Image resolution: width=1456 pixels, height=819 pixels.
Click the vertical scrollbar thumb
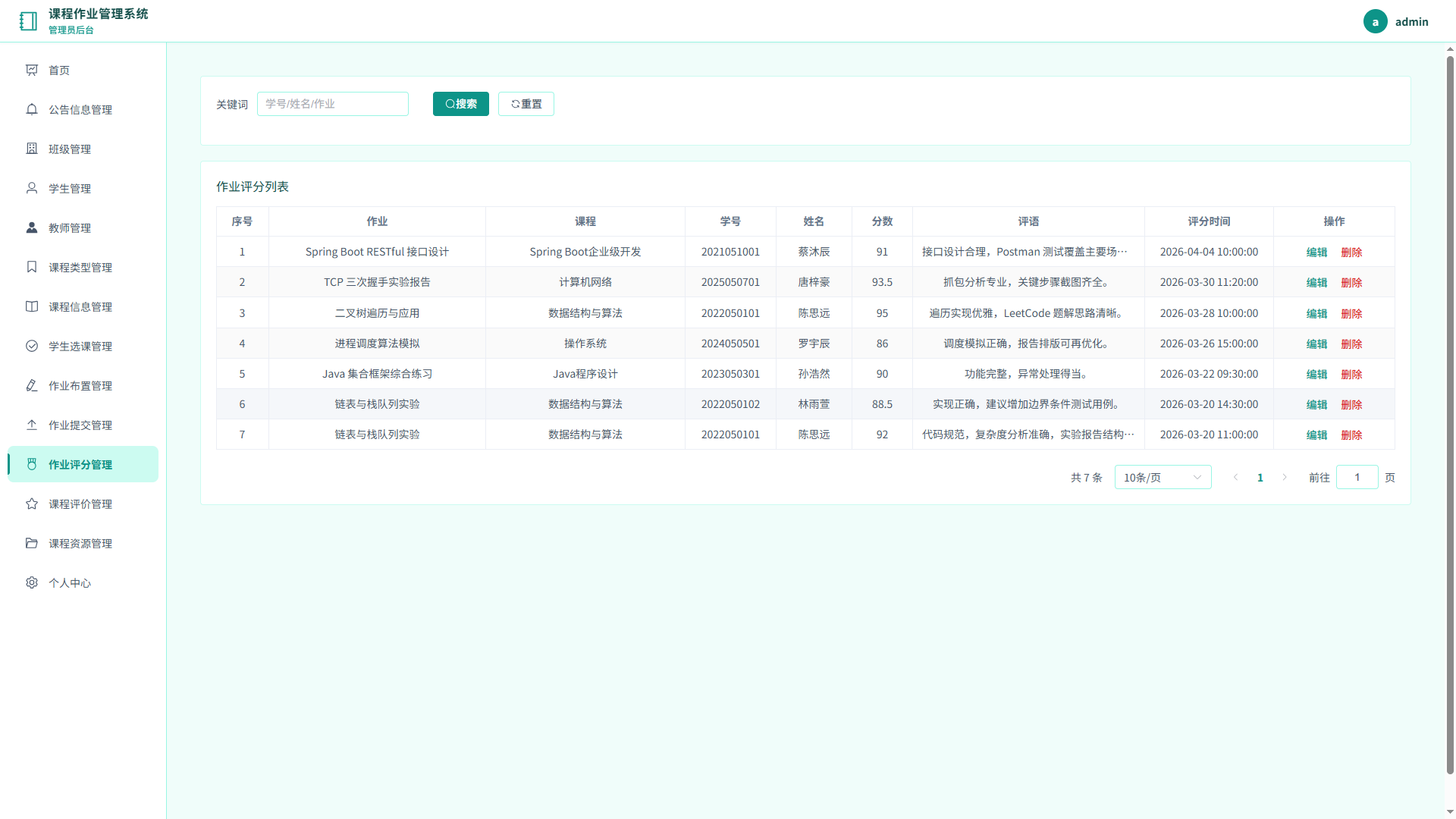tap(1450, 414)
